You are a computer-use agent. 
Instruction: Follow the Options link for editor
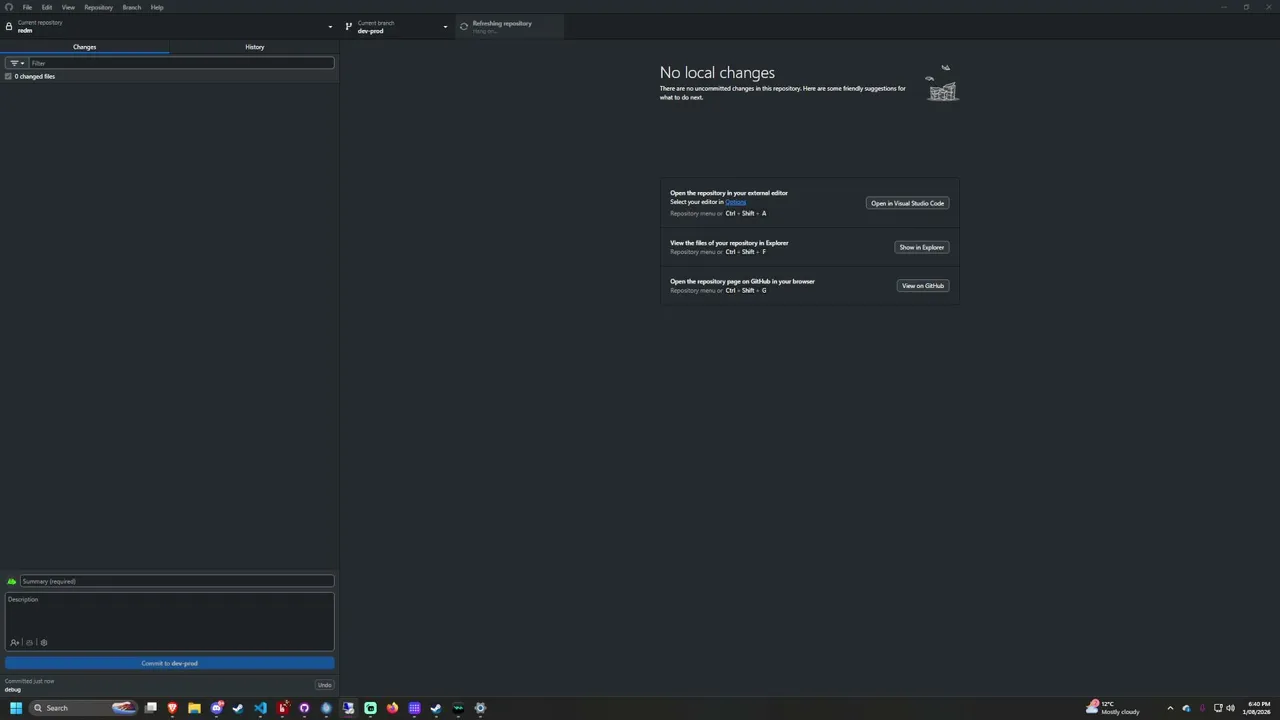point(735,202)
